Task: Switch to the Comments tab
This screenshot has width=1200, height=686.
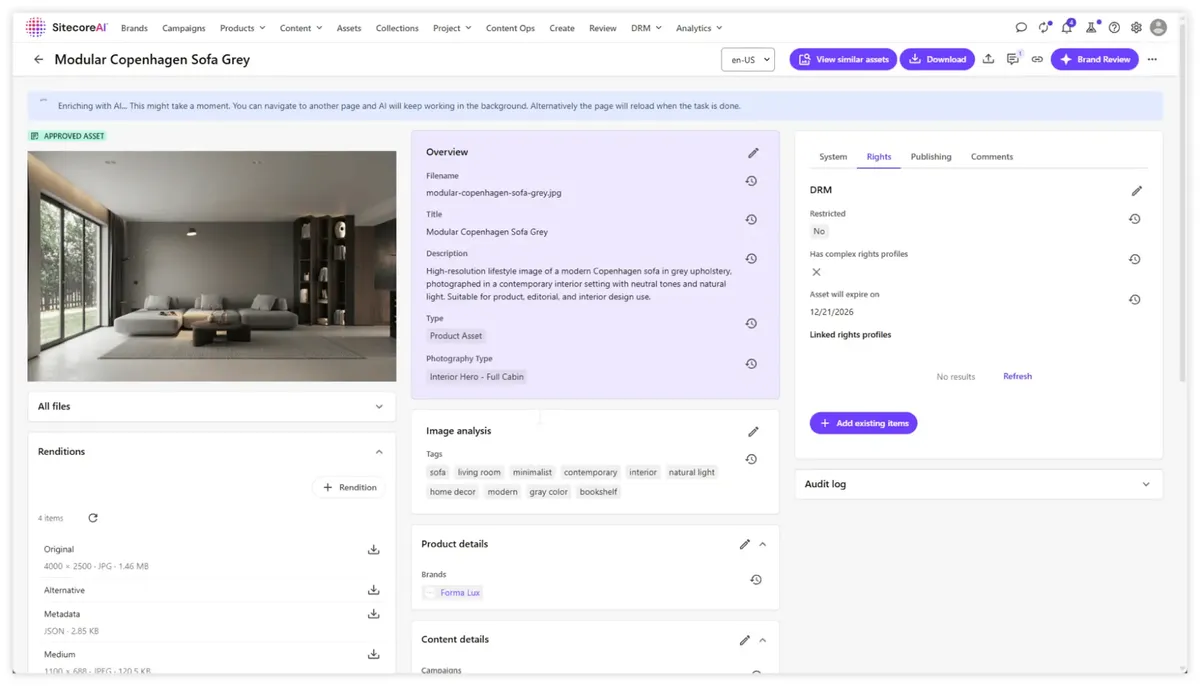Action: 992,157
